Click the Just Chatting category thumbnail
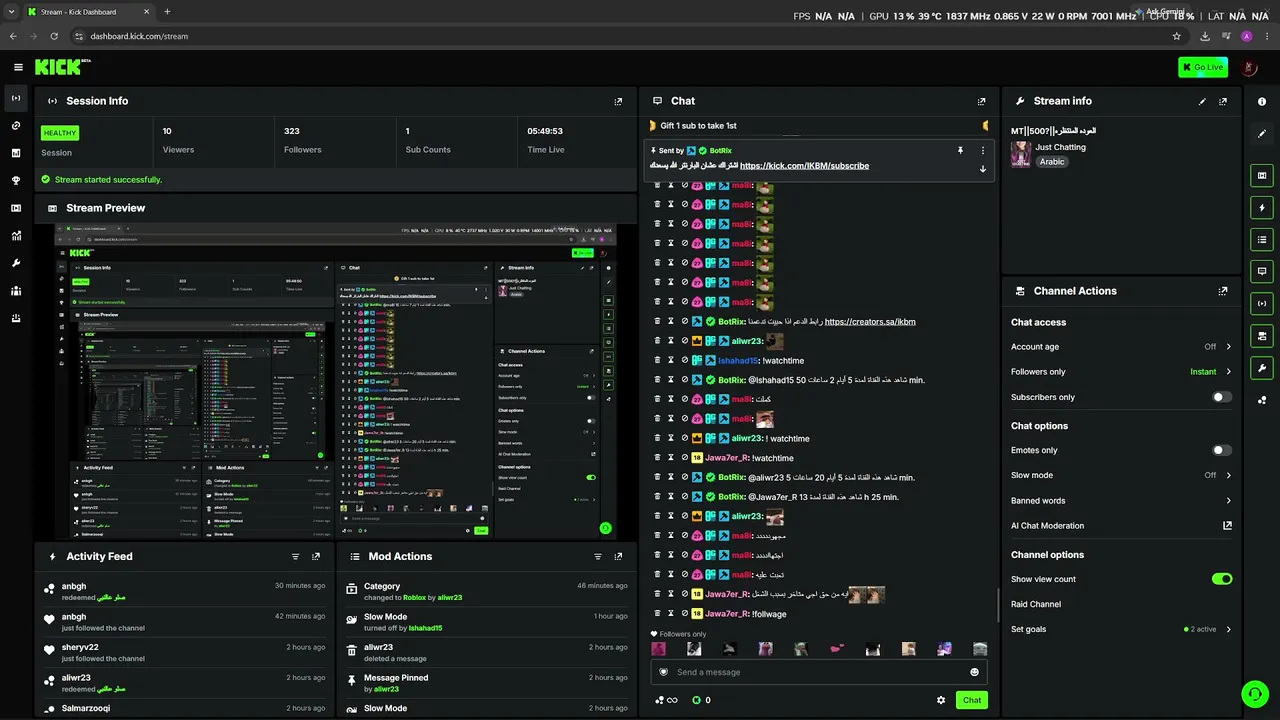Screen dimensions: 1280x720 click(x=1021, y=154)
